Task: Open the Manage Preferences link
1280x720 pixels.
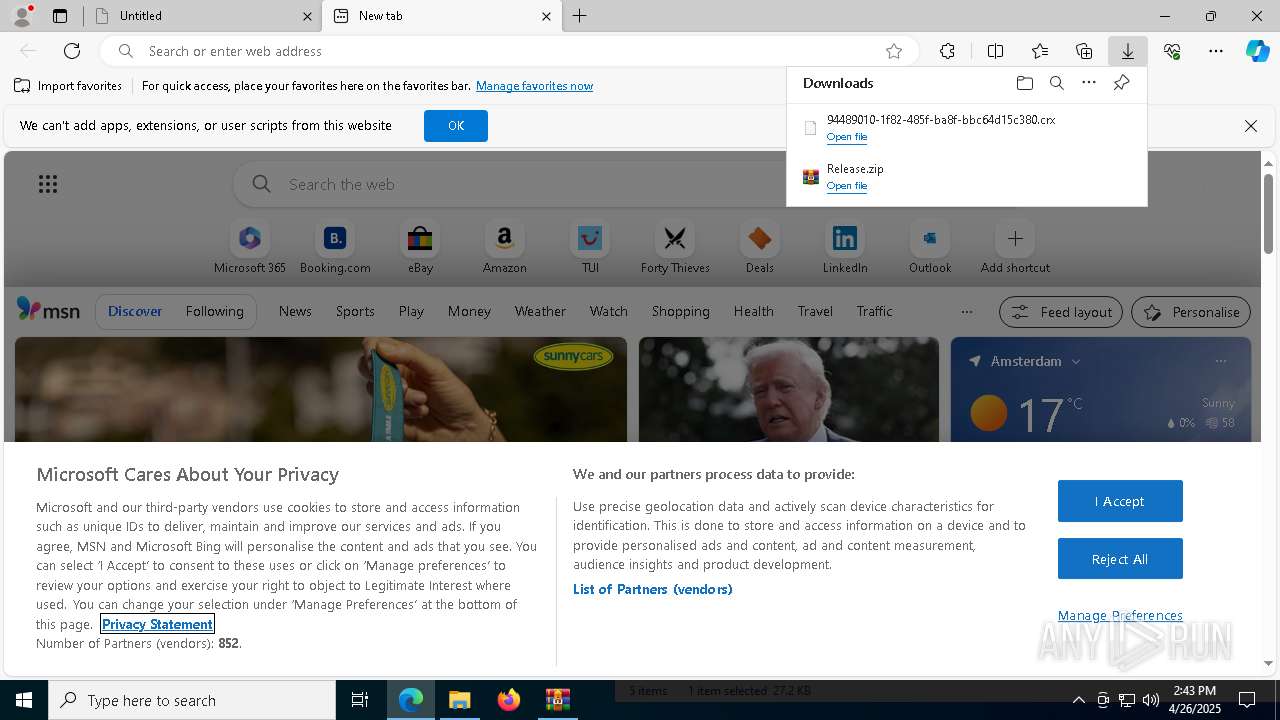Action: tap(1120, 616)
